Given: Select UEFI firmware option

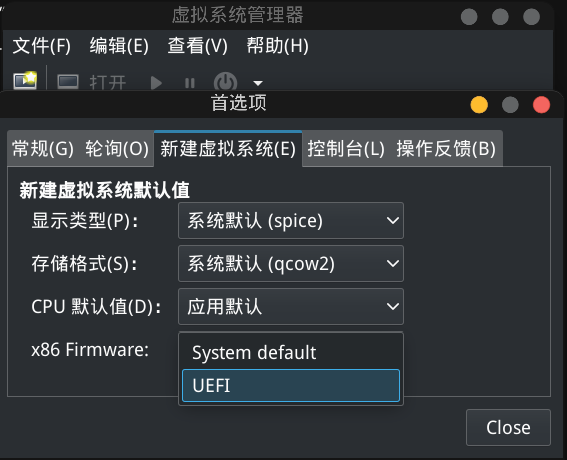Looking at the screenshot, I should coord(291,386).
